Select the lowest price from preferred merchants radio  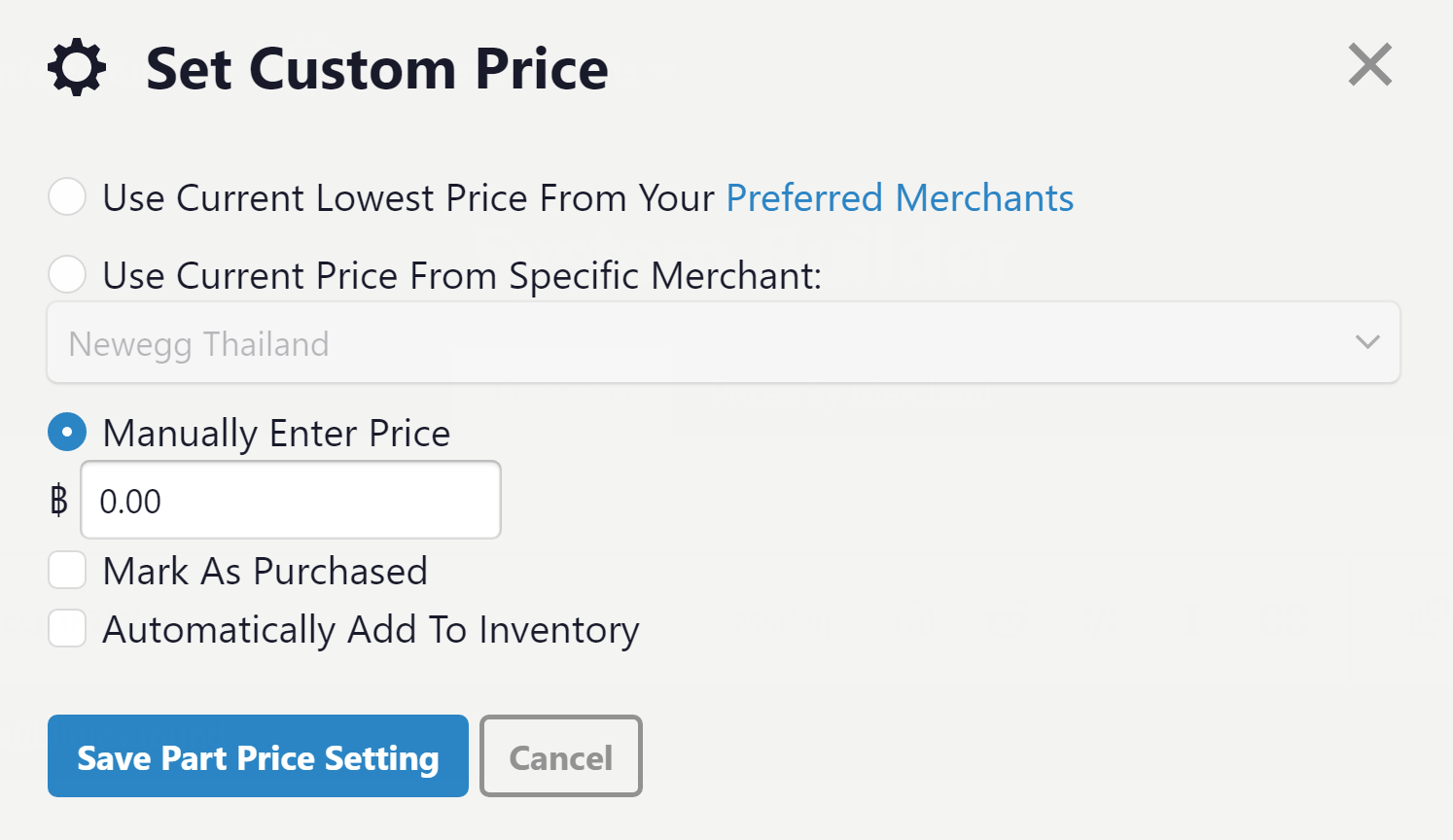pos(67,196)
